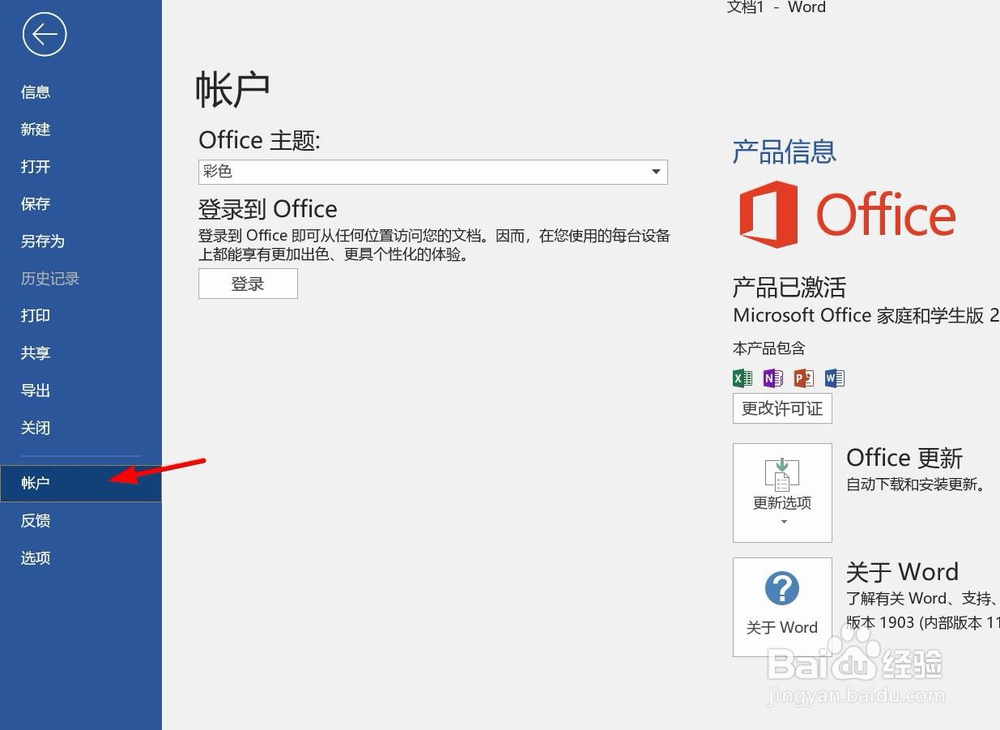
Task: Choose 打开 from the sidebar
Action: pos(35,166)
